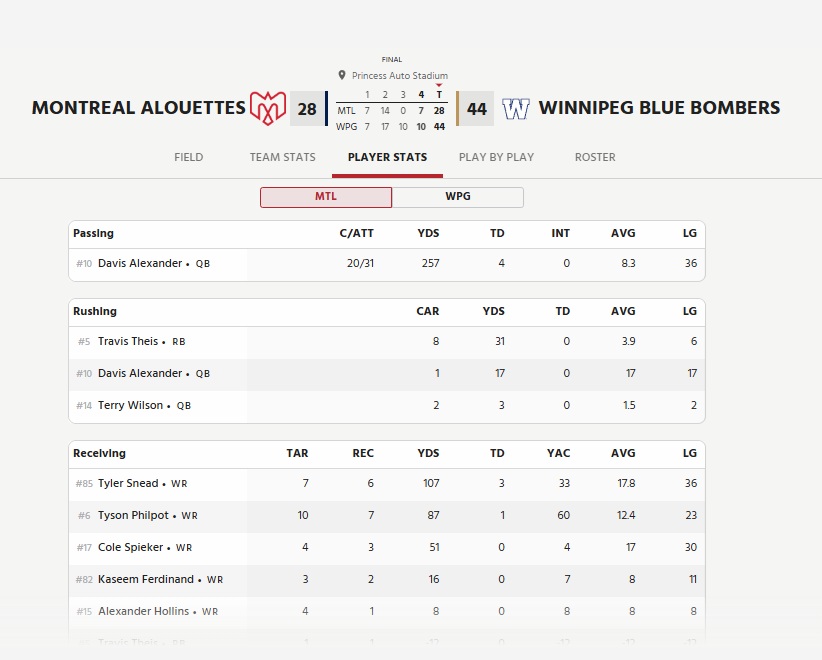This screenshot has height=660, width=822.
Task: Open the FIELD tab
Action: (x=189, y=157)
